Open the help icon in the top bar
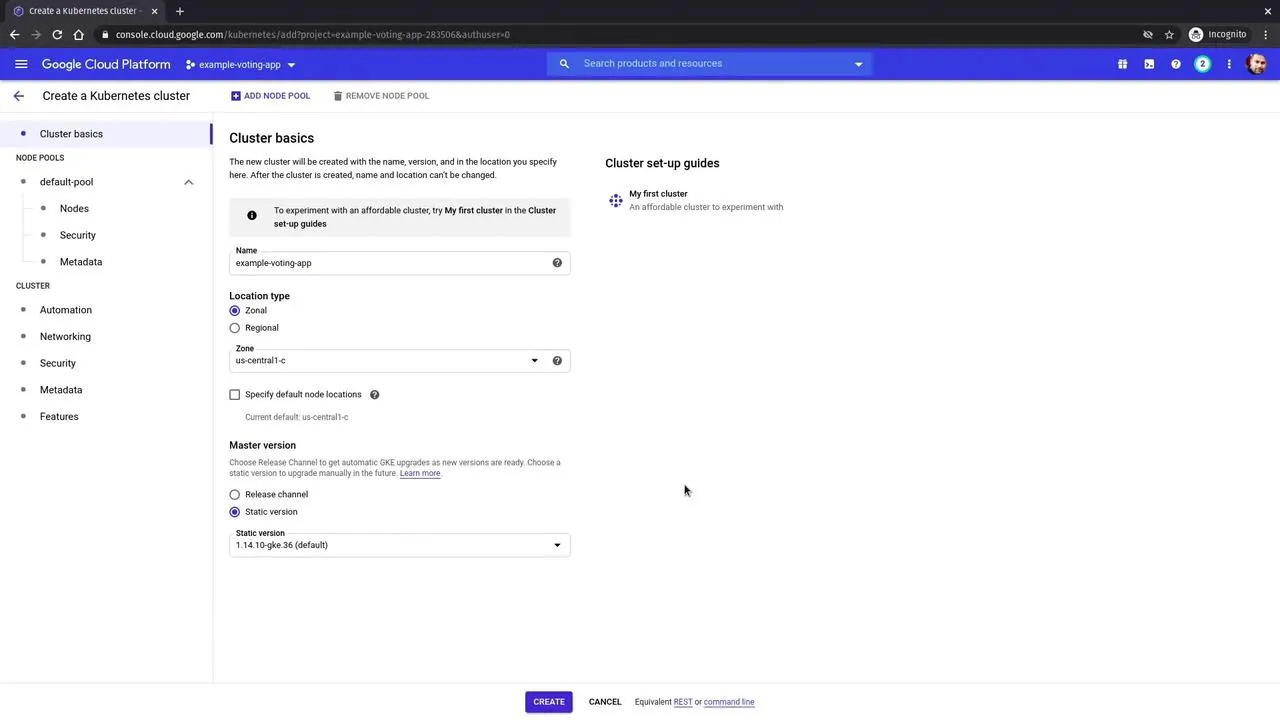This screenshot has height=720, width=1280. click(x=1176, y=63)
